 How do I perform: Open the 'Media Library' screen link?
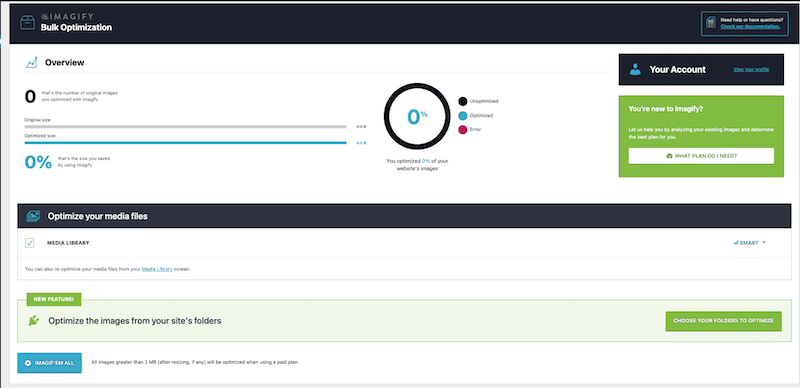(x=157, y=269)
